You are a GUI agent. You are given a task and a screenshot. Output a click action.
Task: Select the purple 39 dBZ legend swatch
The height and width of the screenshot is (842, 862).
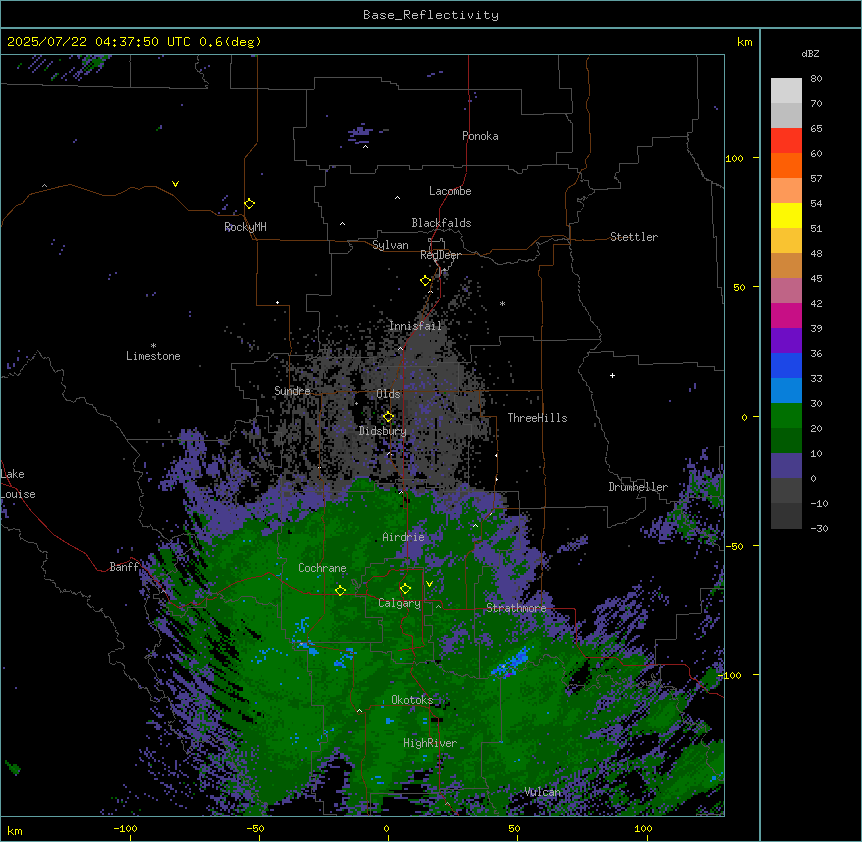coord(786,340)
